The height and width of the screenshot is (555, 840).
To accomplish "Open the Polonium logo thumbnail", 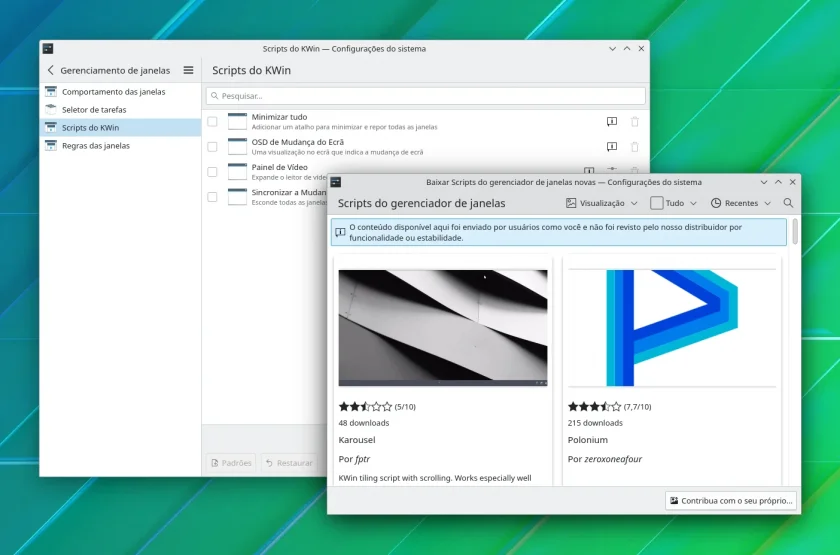I will [672, 328].
